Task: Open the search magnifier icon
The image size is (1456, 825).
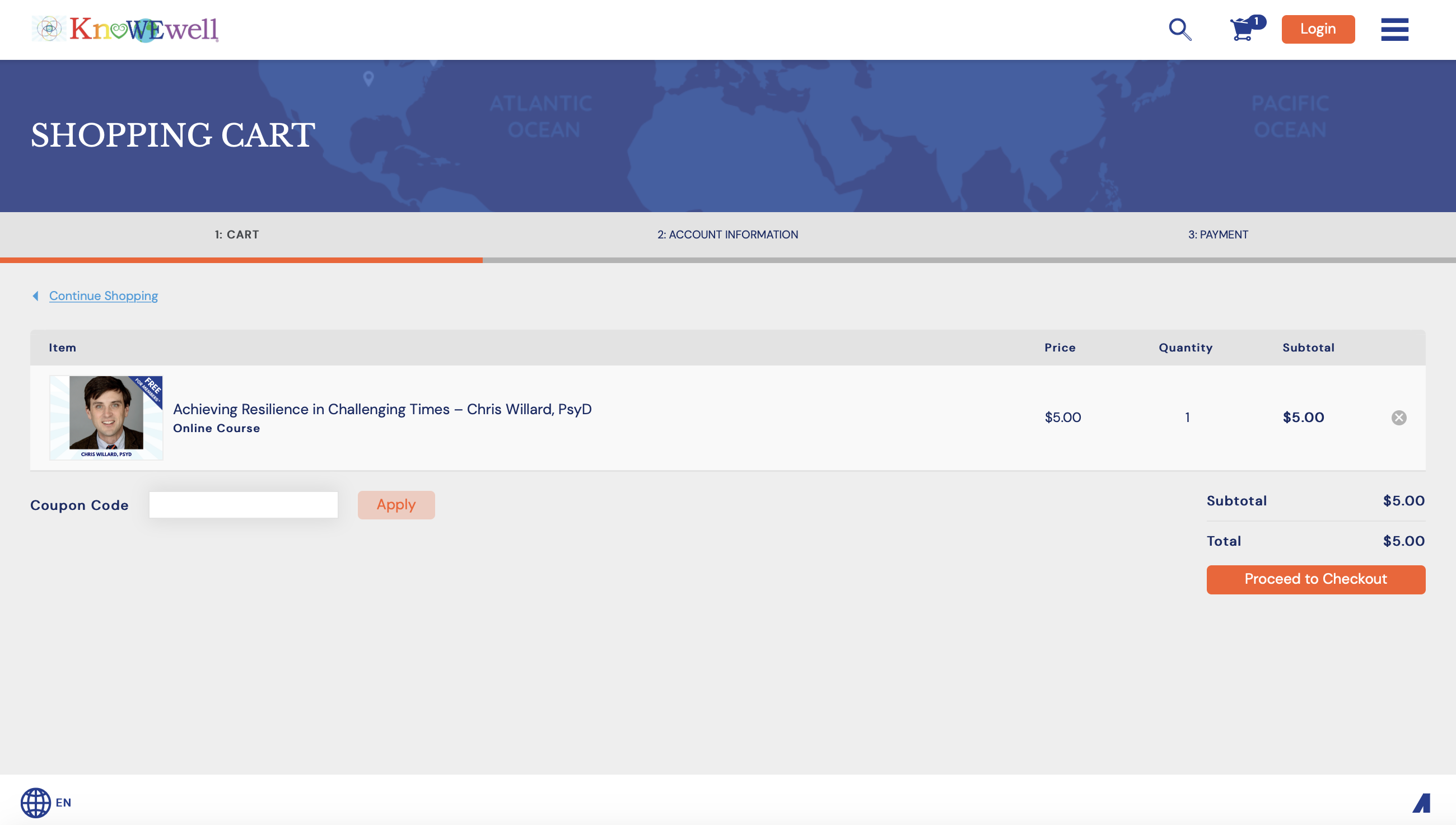Action: coord(1180,30)
